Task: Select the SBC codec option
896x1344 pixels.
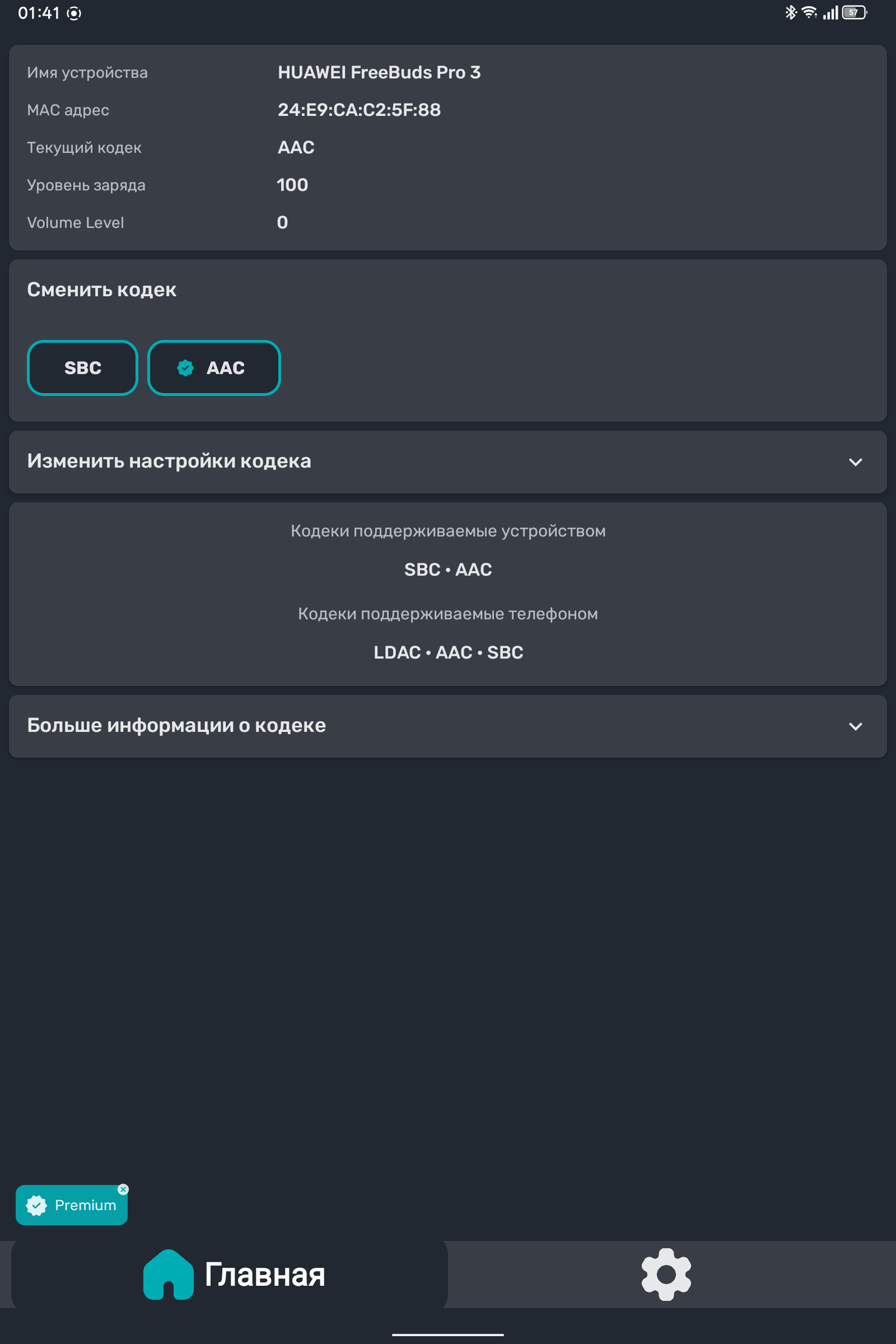Action: pos(83,368)
